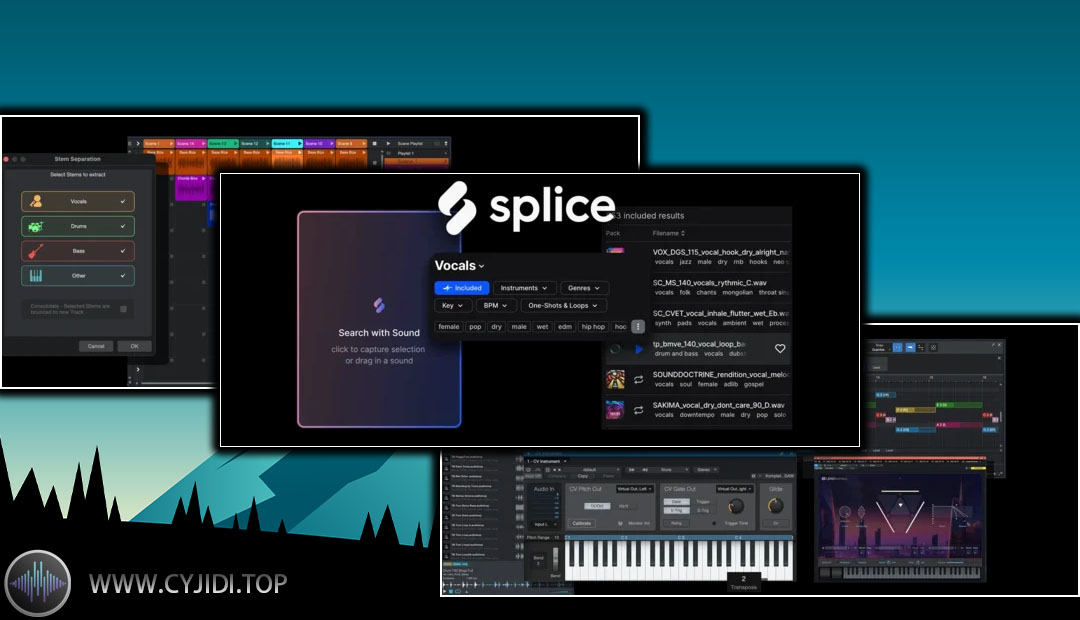Uncheck the Other stem checkmark
Image resolution: width=1080 pixels, height=620 pixels.
(123, 276)
